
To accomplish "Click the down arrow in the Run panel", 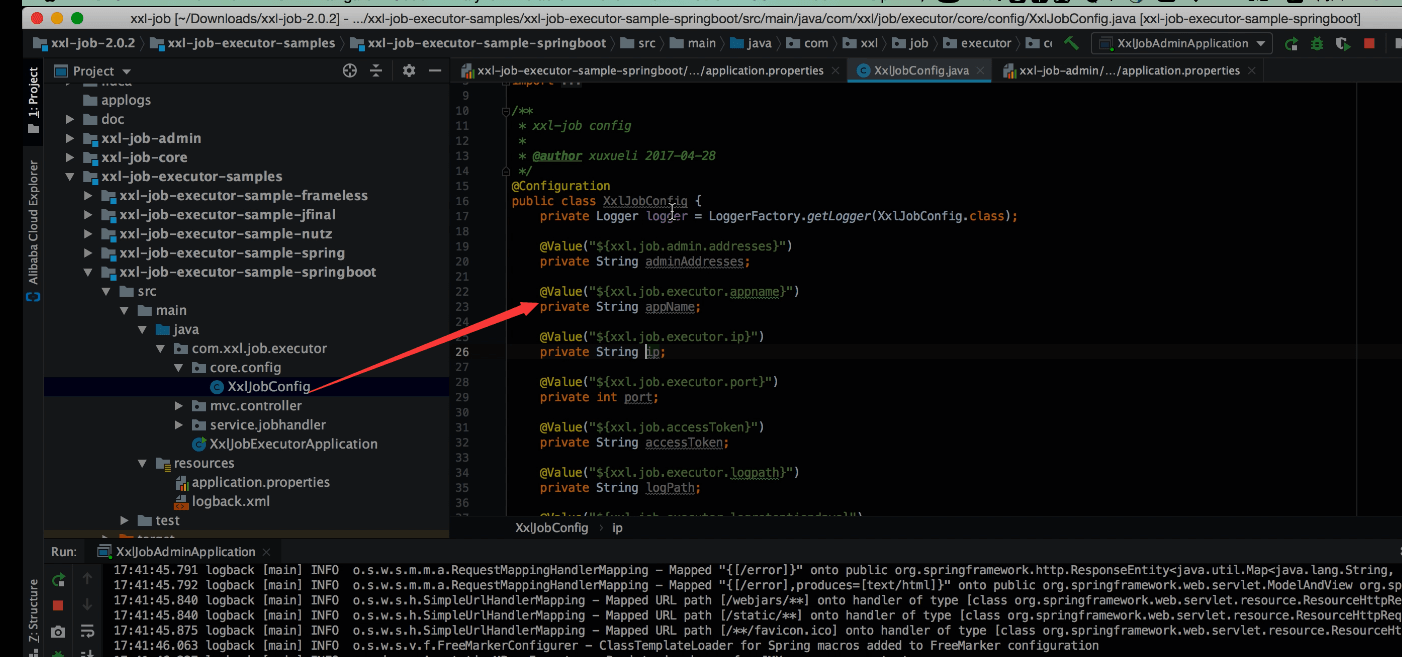I will 87,606.
